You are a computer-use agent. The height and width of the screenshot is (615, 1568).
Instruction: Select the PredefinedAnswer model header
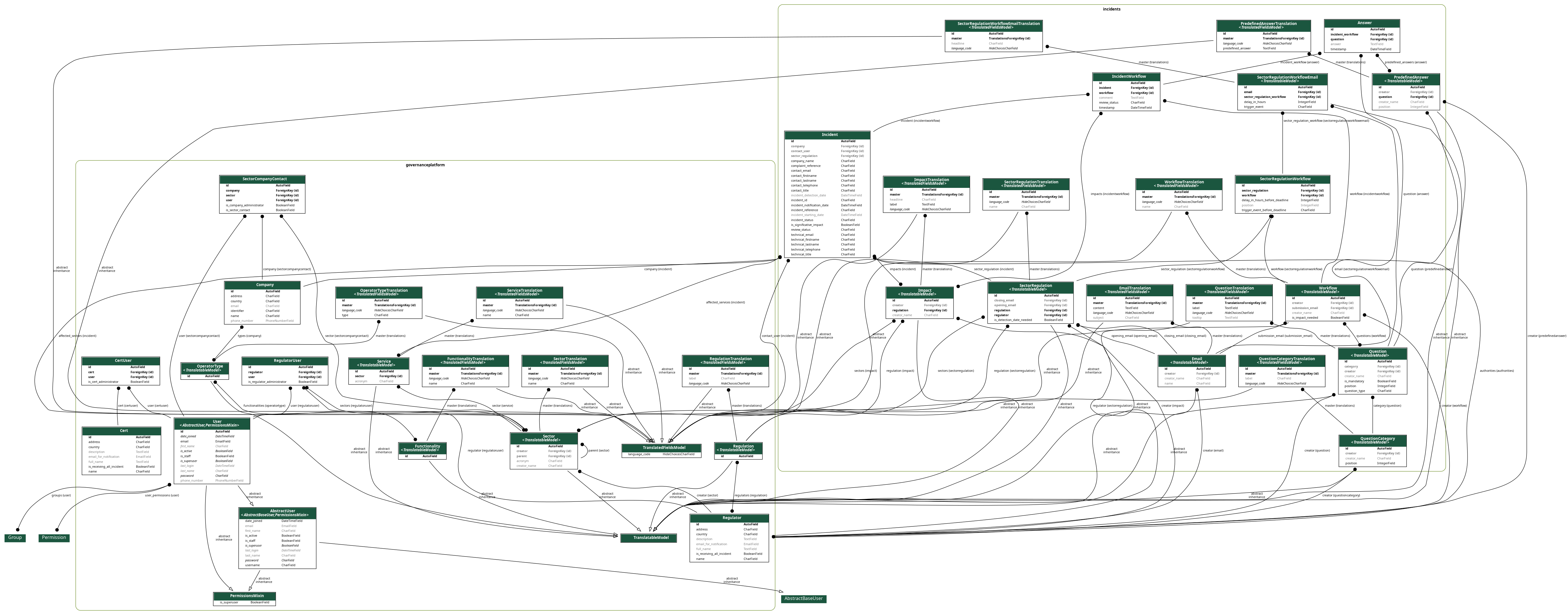1406,79
